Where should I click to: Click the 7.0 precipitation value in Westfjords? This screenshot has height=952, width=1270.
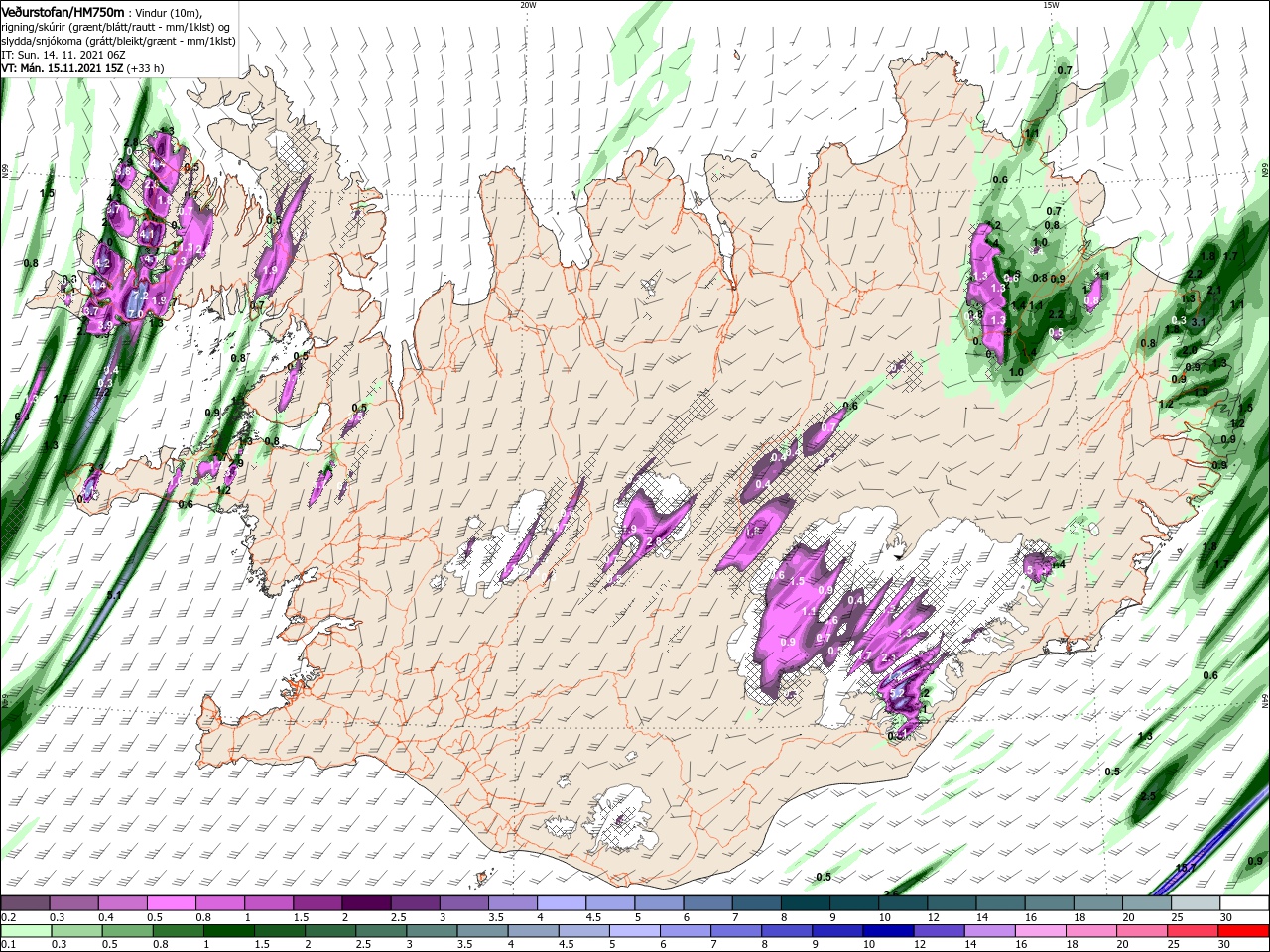coord(135,313)
